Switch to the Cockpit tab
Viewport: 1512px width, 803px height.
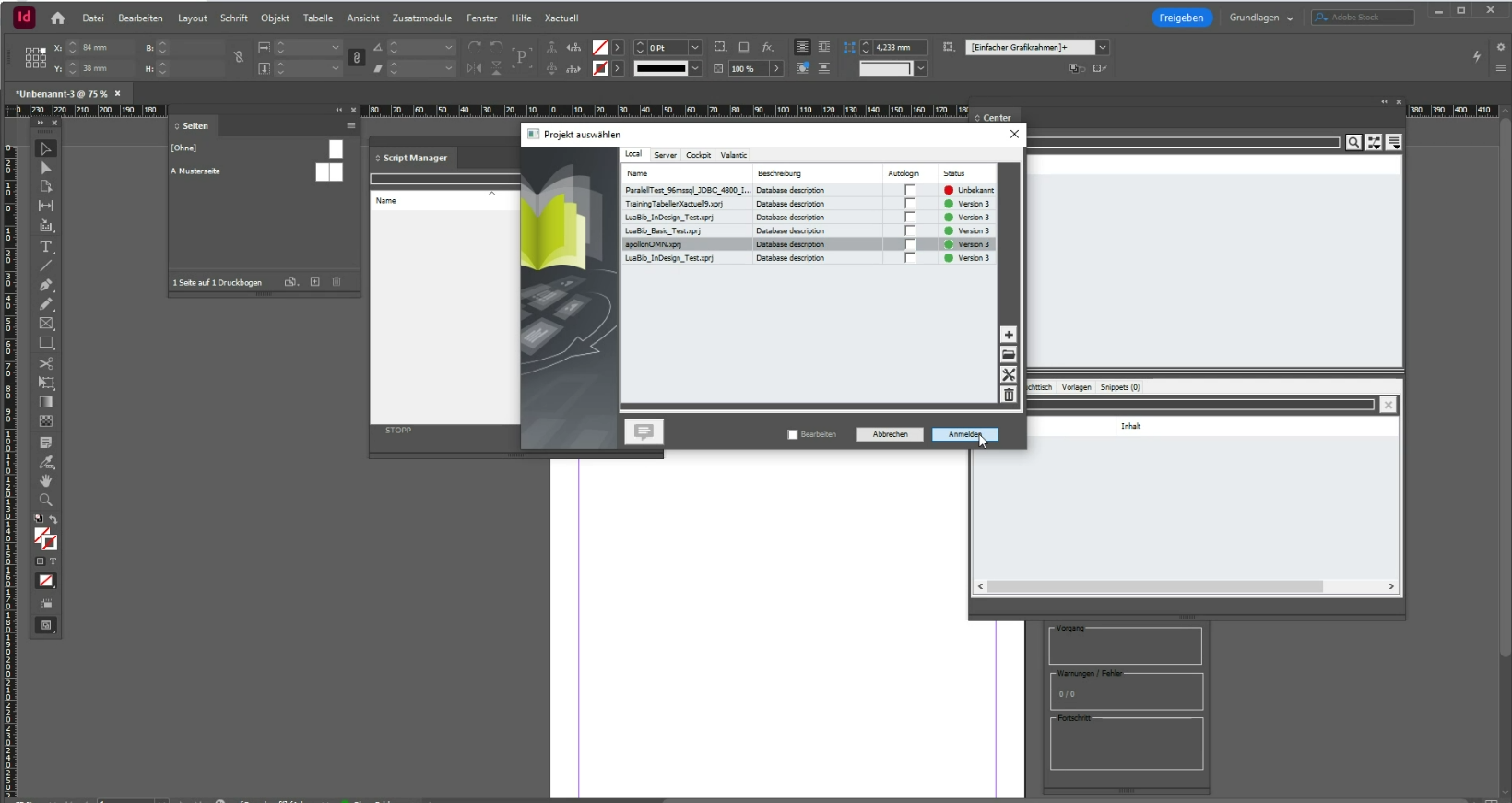[698, 155]
